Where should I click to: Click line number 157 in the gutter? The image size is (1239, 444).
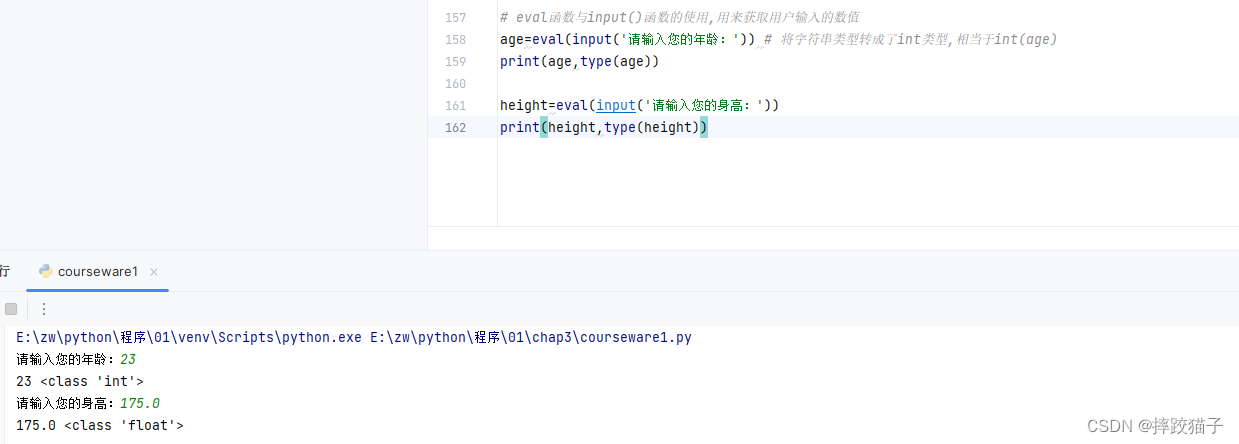(x=455, y=18)
